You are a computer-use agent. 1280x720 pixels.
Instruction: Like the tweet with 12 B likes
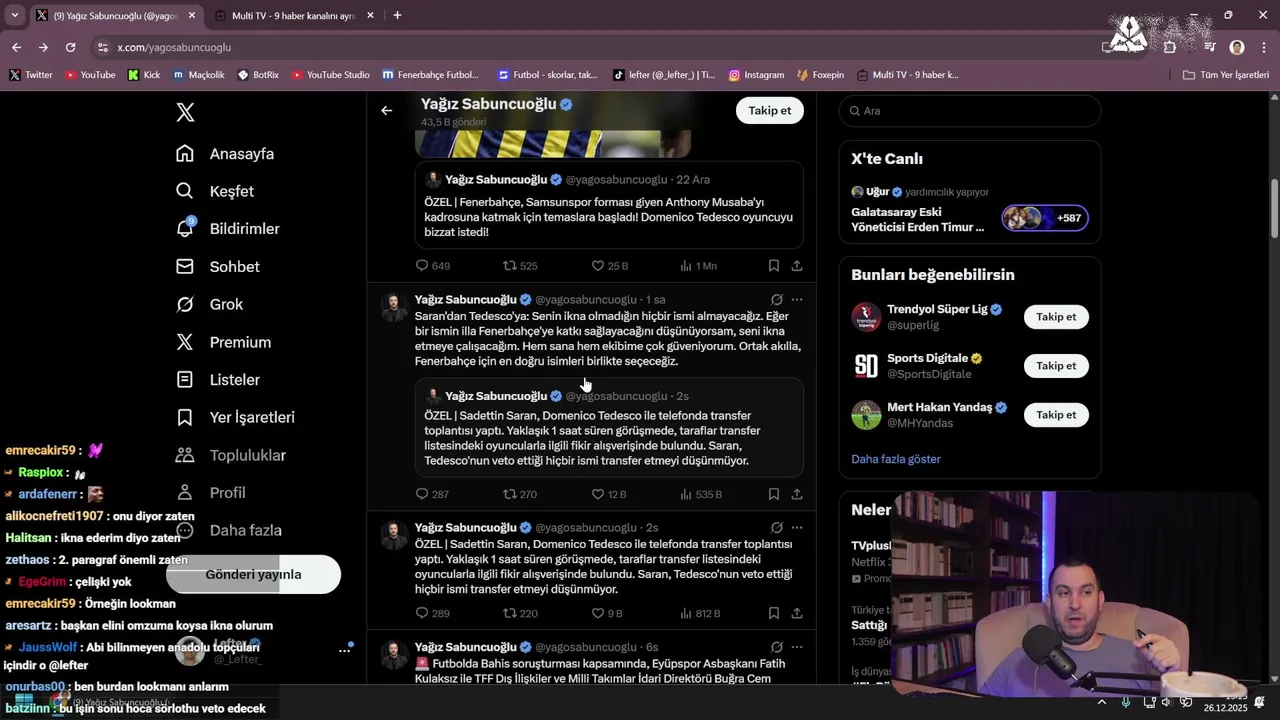[x=609, y=494]
